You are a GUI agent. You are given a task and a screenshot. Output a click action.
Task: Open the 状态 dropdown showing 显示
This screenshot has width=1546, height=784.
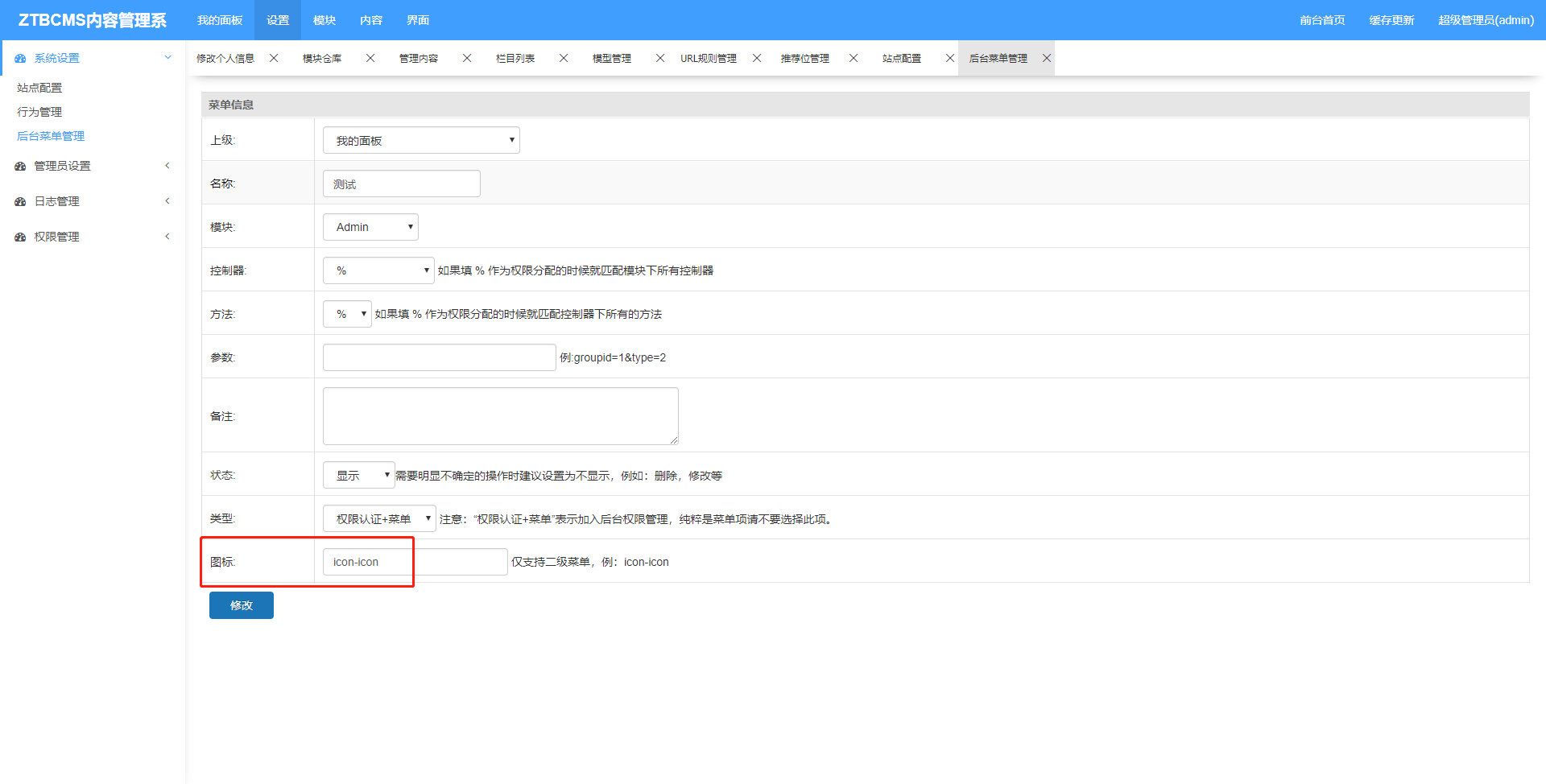click(x=359, y=475)
